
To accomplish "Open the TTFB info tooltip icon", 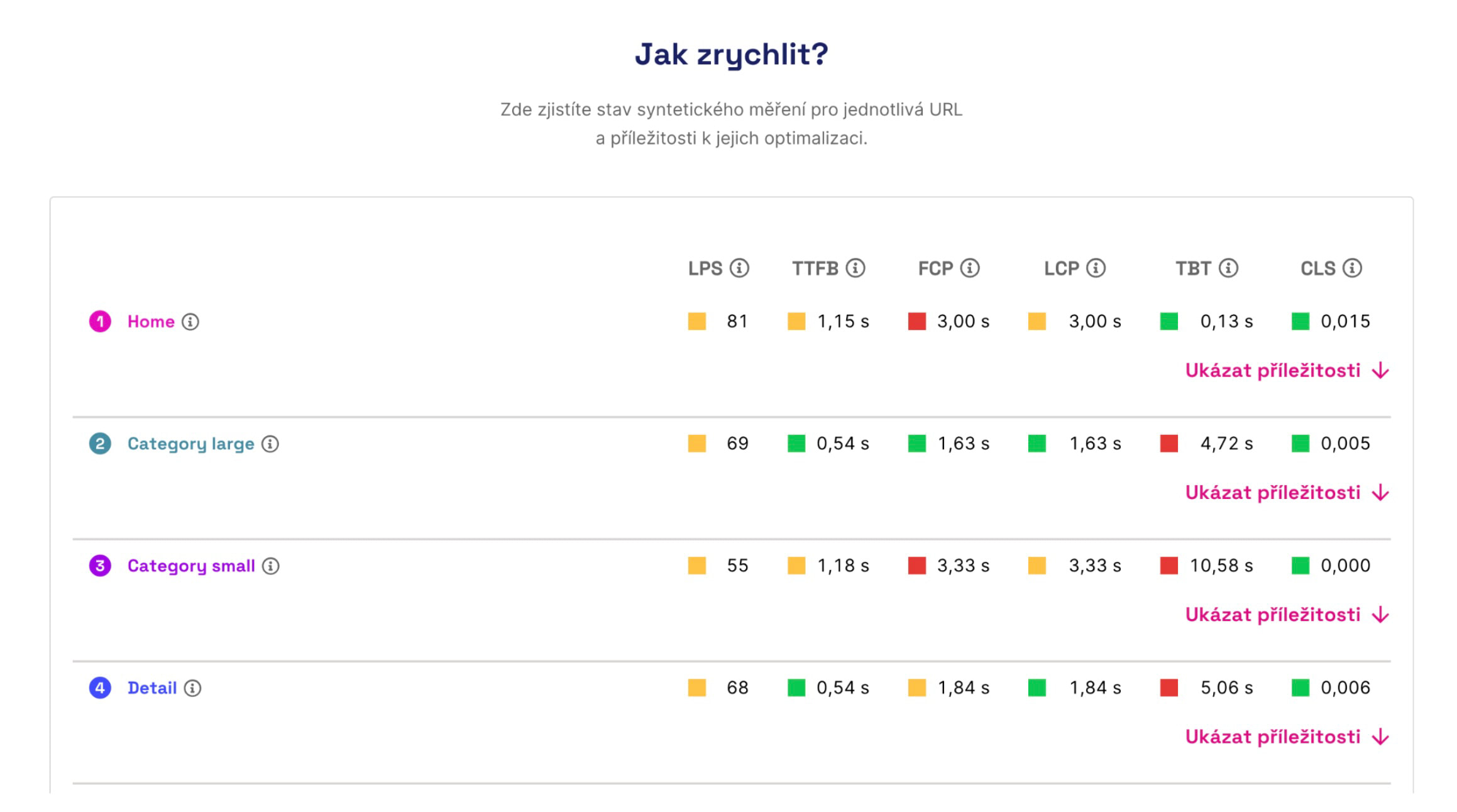I will point(855,267).
